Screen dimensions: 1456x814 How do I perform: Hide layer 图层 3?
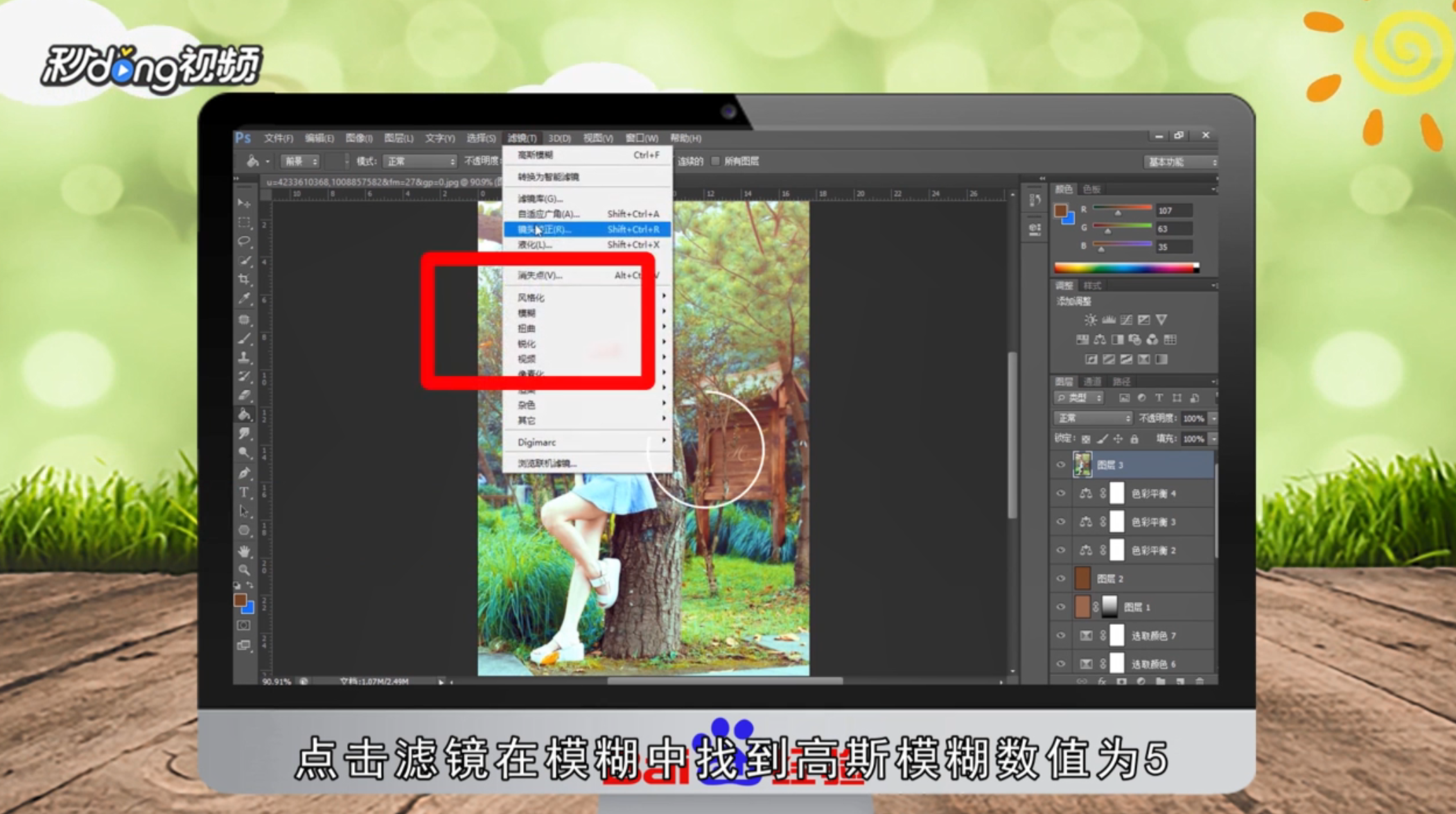point(1060,465)
